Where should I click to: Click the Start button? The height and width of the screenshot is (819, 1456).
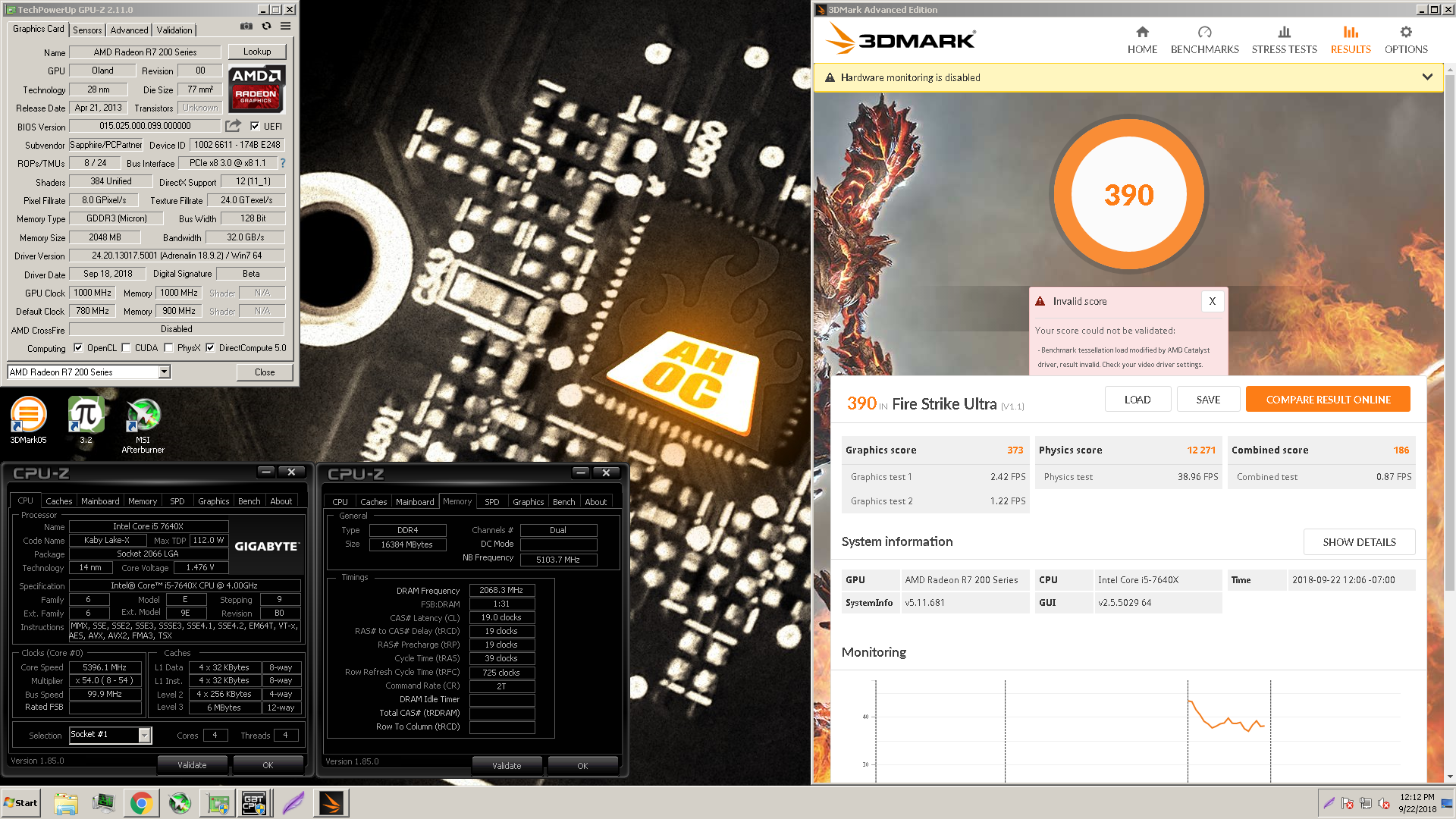point(20,803)
